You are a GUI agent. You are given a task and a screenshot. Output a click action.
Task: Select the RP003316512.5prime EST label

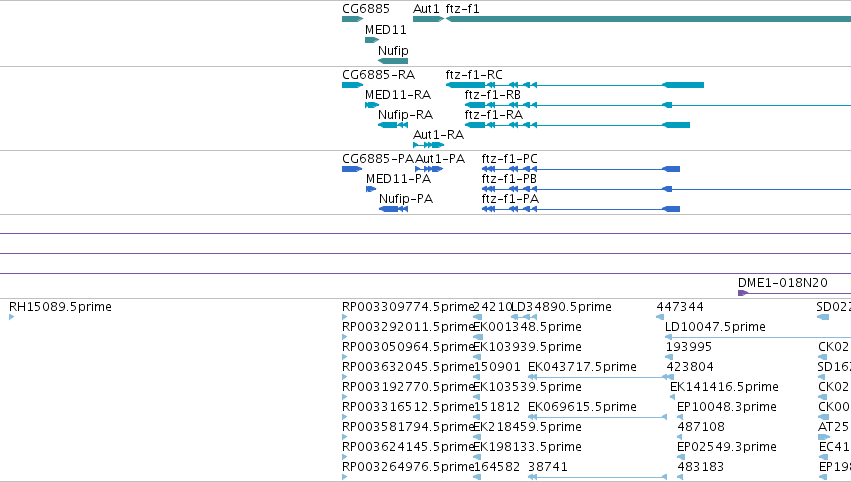point(408,407)
